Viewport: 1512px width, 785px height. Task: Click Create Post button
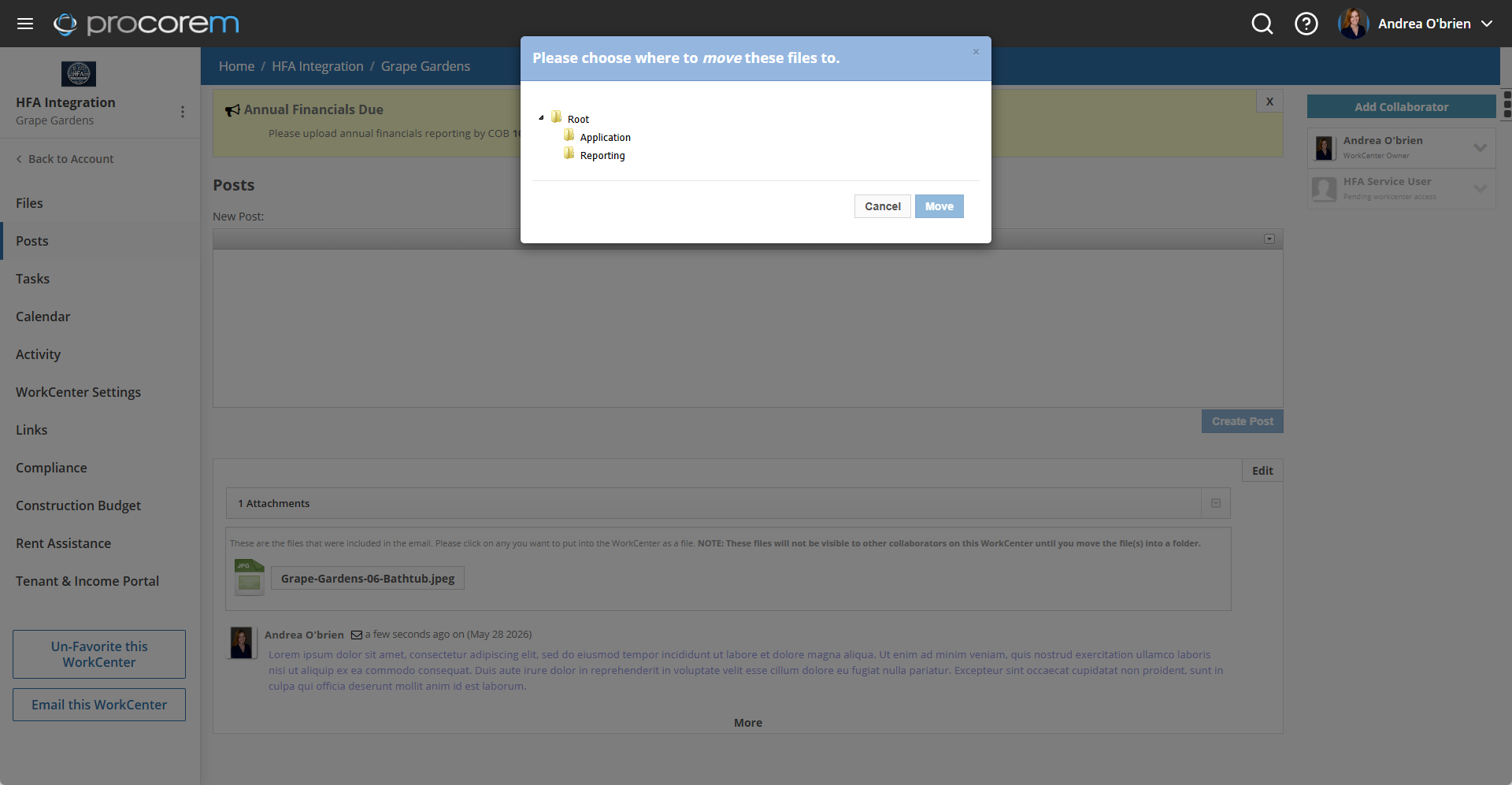pyautogui.click(x=1243, y=421)
